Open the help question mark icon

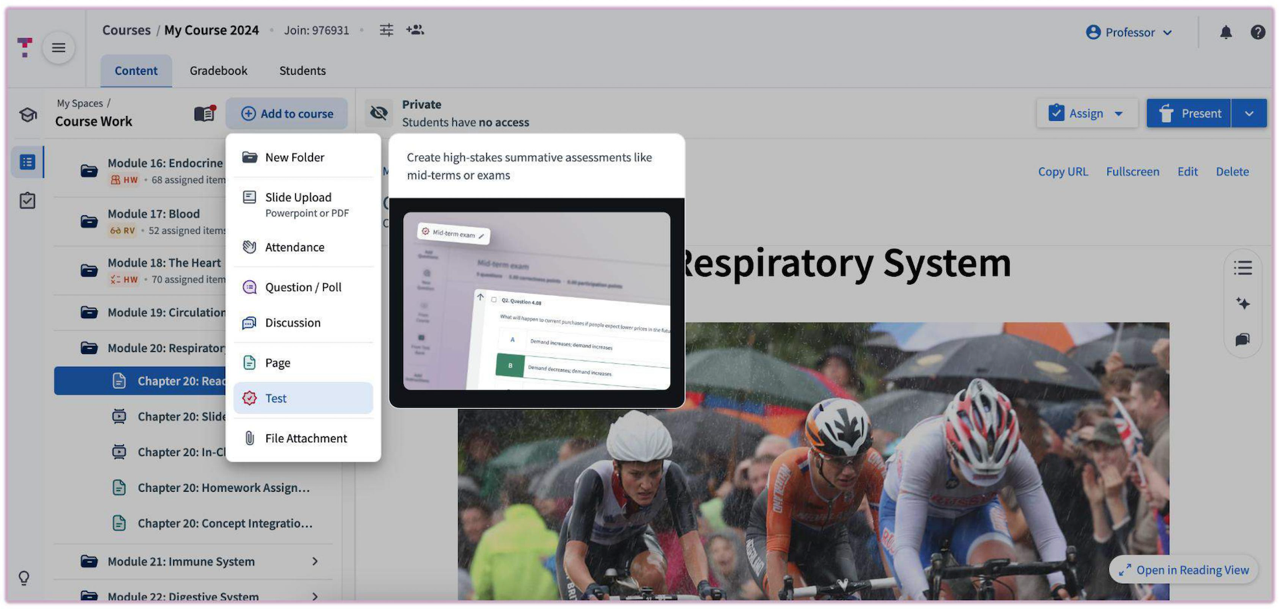click(1257, 33)
